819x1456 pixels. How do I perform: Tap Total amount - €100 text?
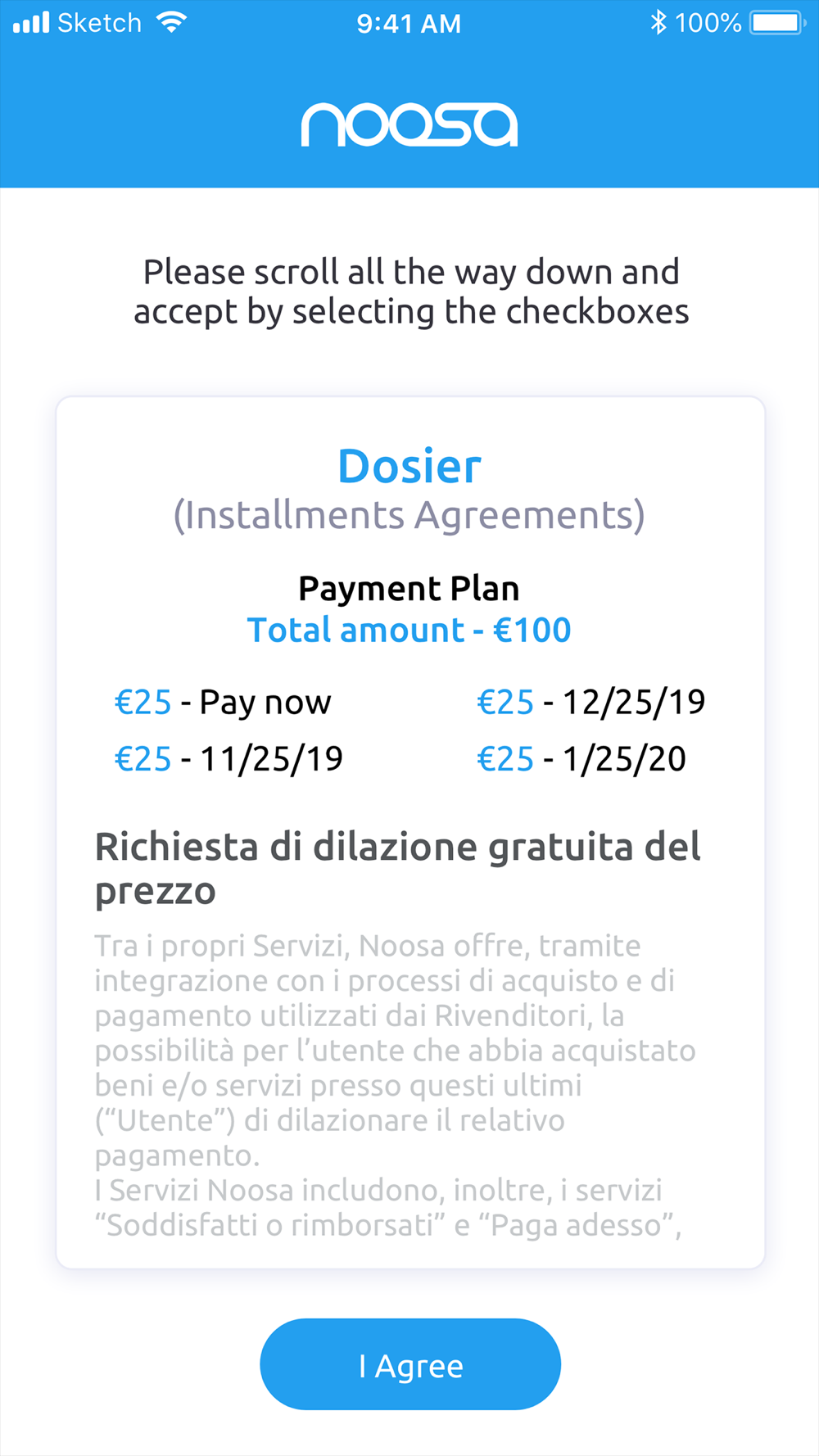(x=409, y=630)
